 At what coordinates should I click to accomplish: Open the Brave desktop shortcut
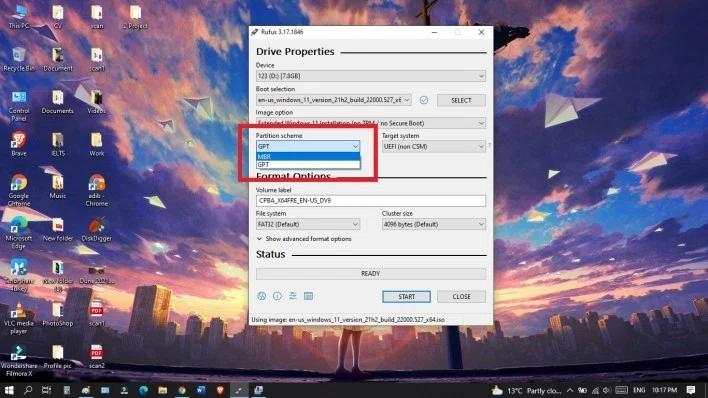[19, 144]
